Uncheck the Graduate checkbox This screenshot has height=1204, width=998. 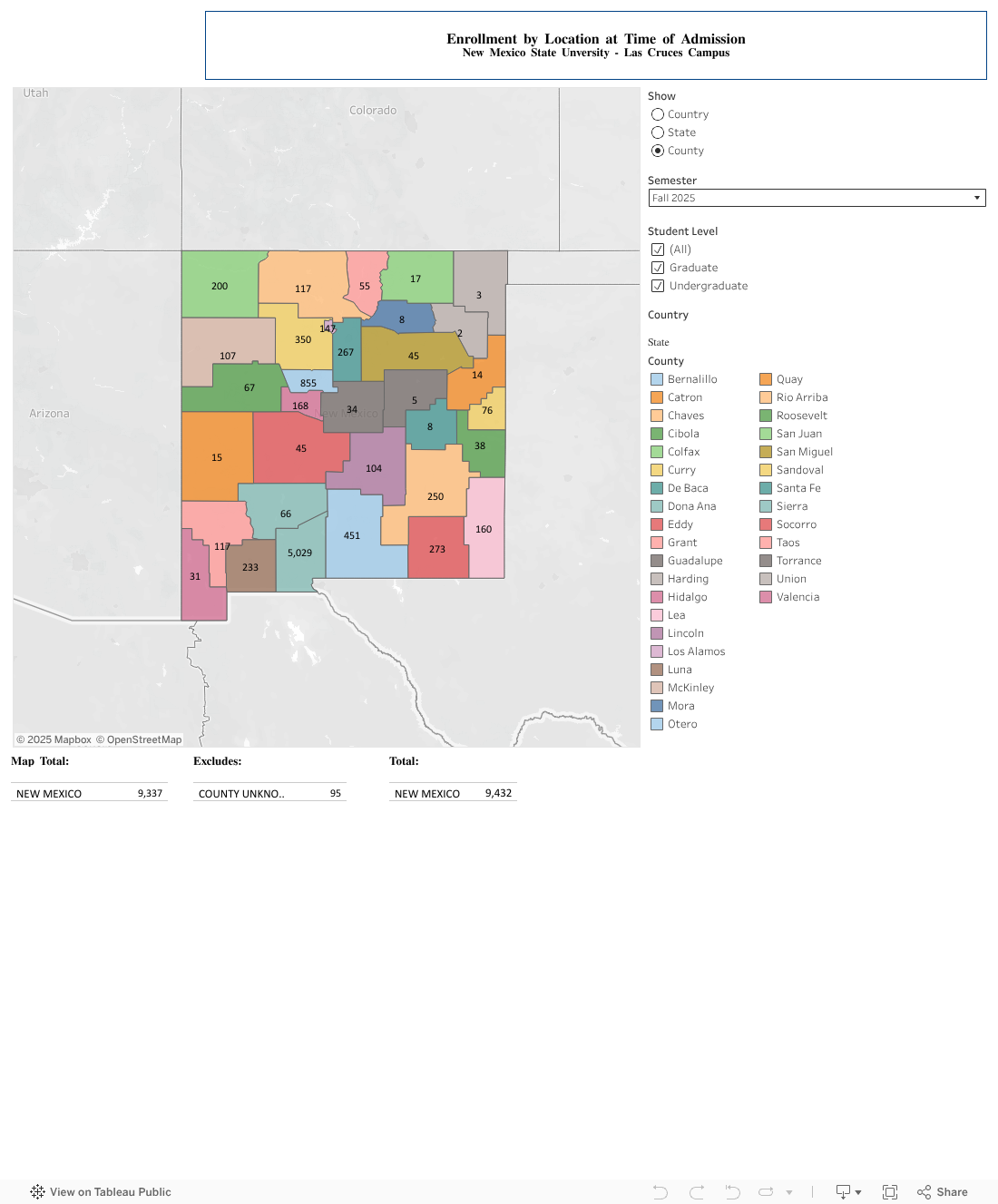658,268
